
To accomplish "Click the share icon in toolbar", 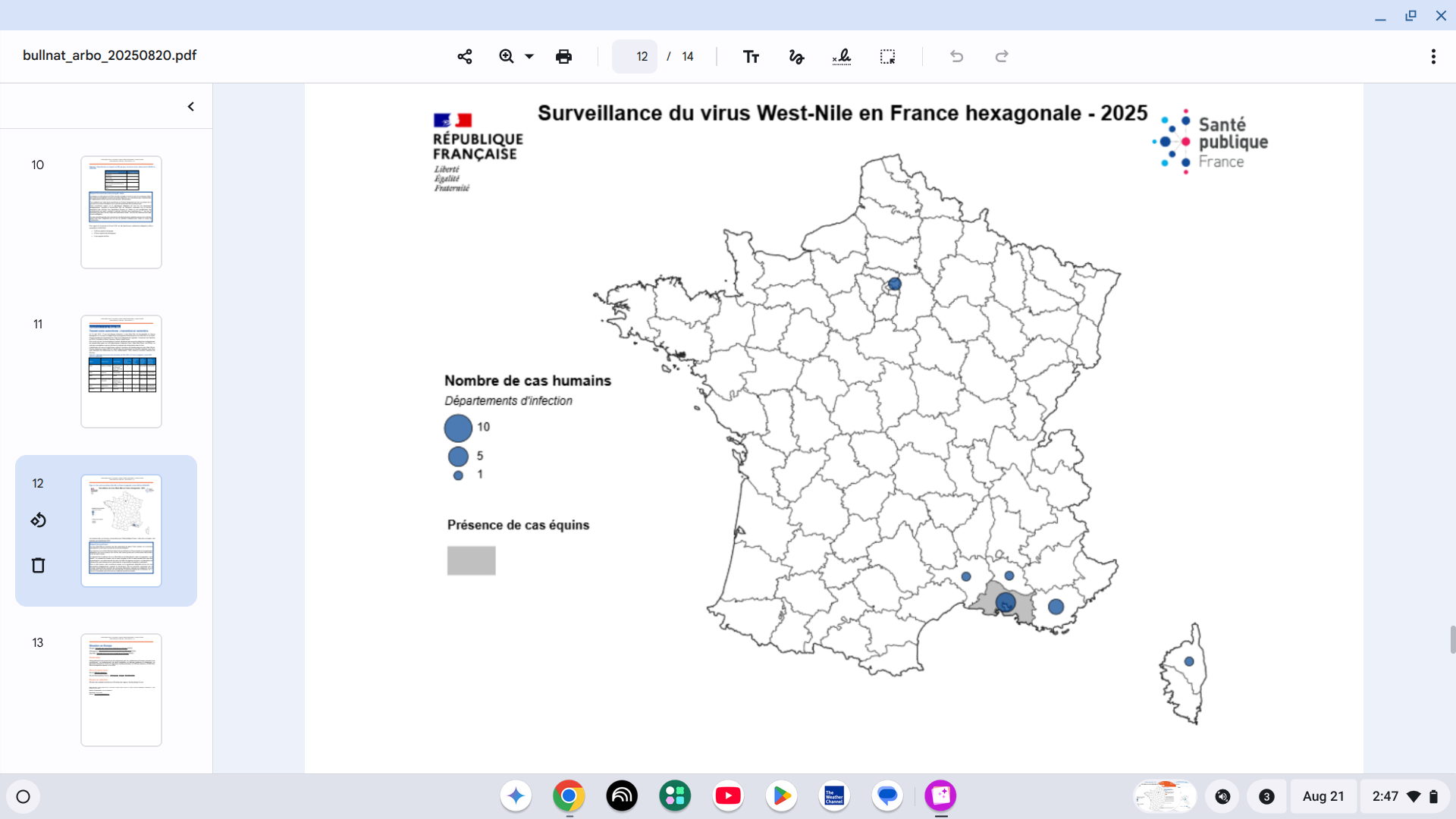I will point(465,56).
